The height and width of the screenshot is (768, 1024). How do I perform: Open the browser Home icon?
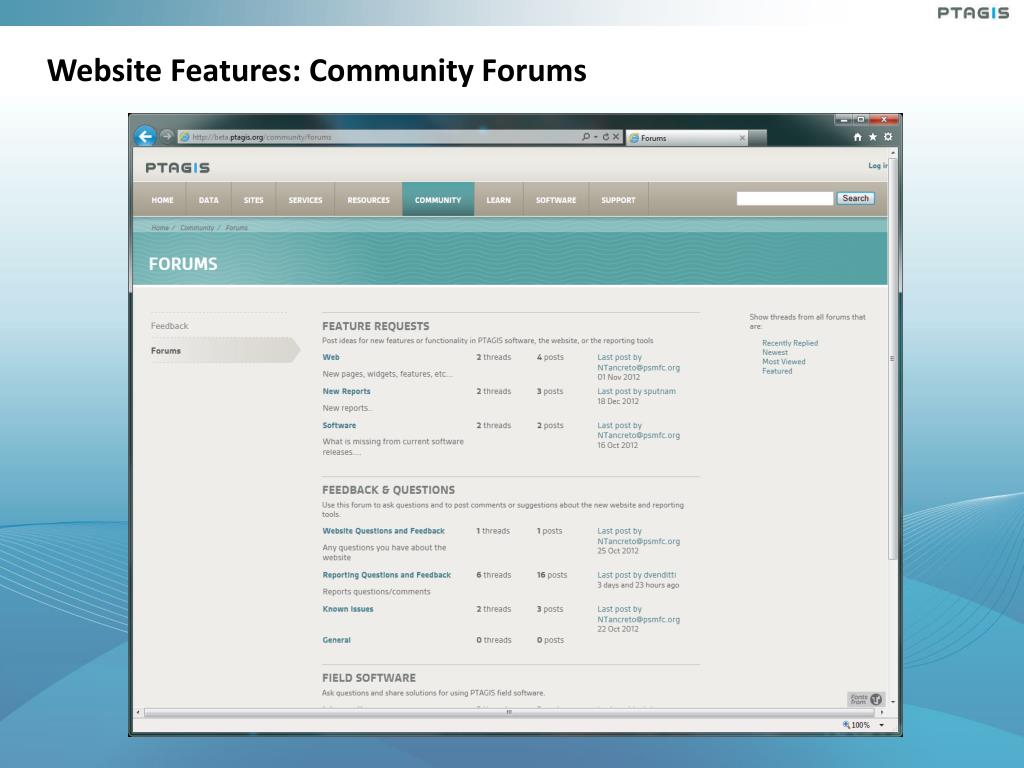coord(858,137)
